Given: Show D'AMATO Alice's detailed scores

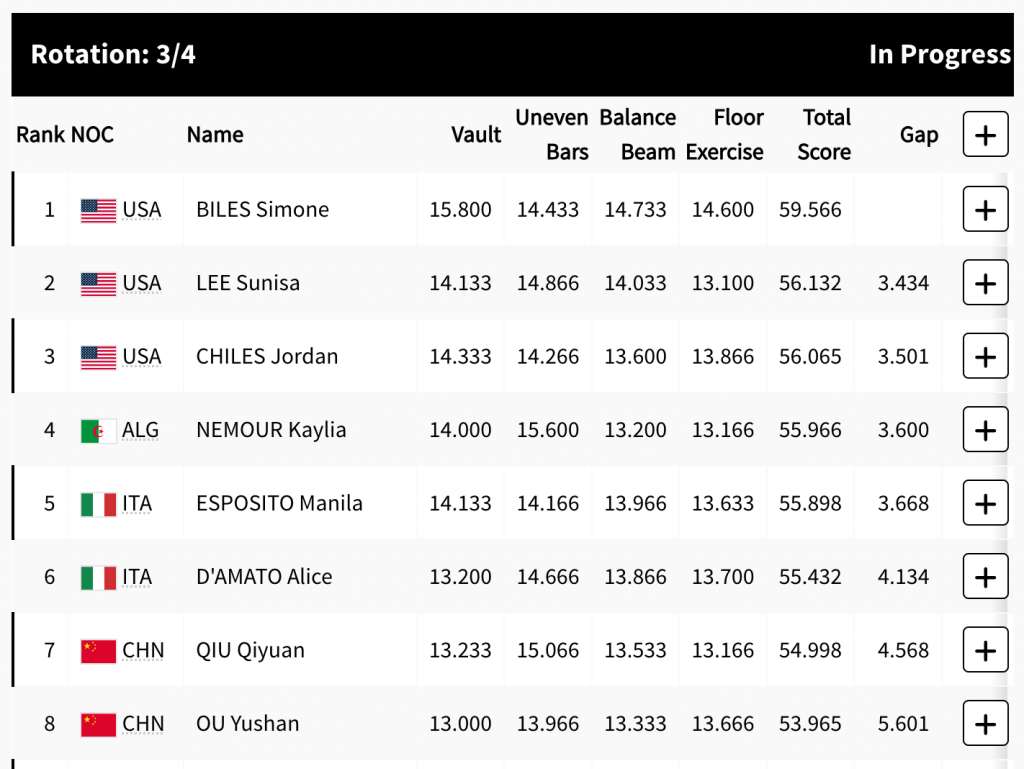Looking at the screenshot, I should [985, 577].
